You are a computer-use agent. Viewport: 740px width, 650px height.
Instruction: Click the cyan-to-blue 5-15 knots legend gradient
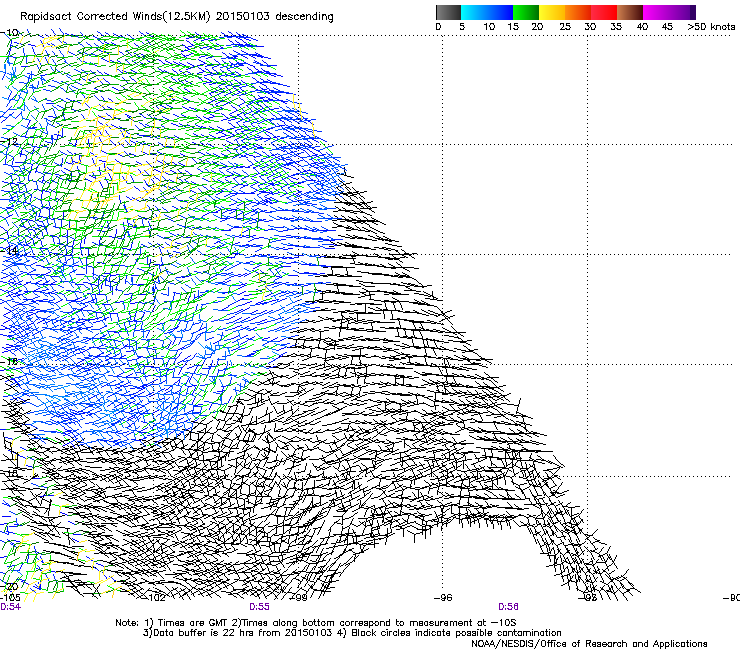pyautogui.click(x=487, y=12)
